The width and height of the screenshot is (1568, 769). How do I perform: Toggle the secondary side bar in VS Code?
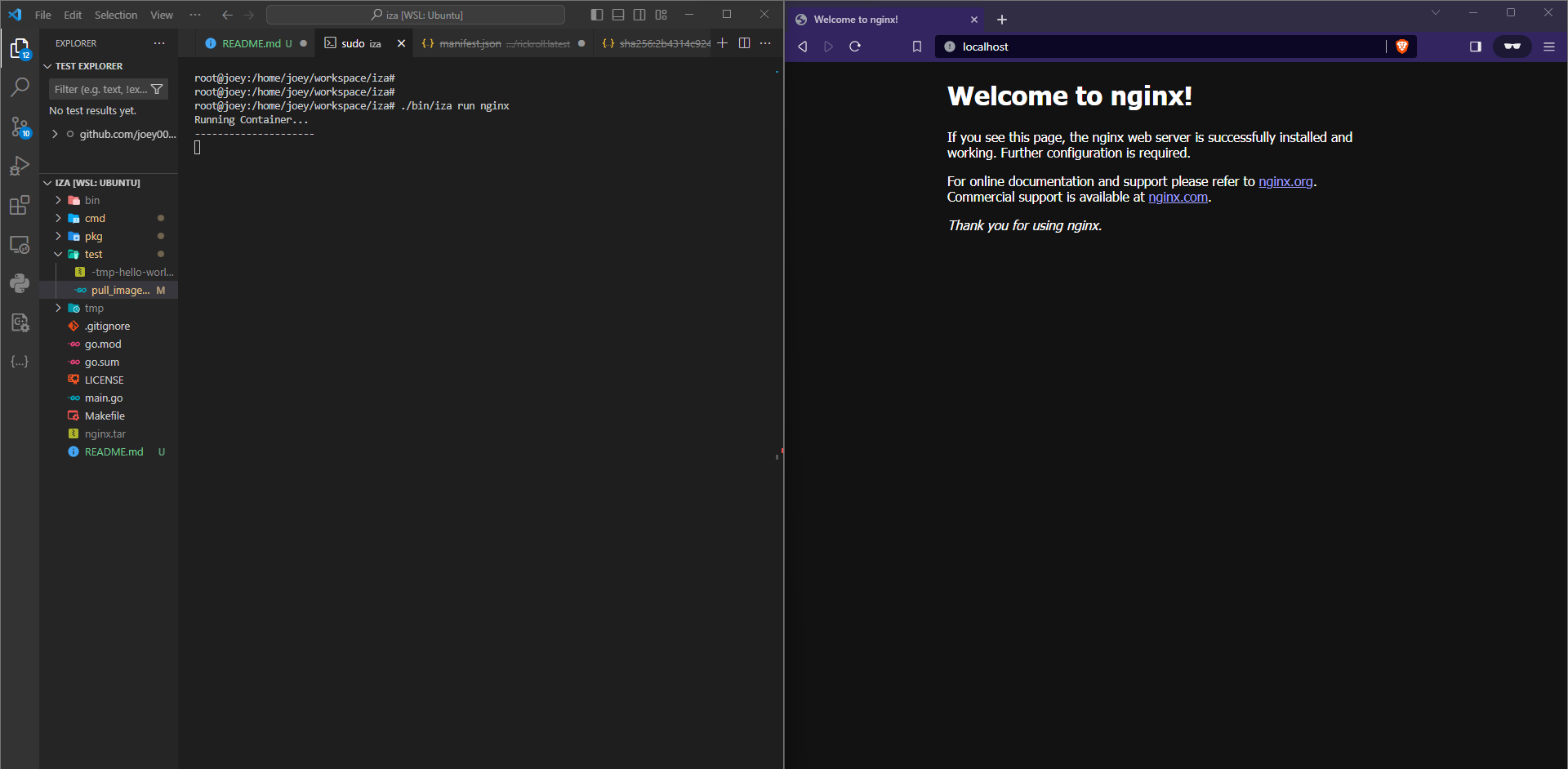pos(639,15)
